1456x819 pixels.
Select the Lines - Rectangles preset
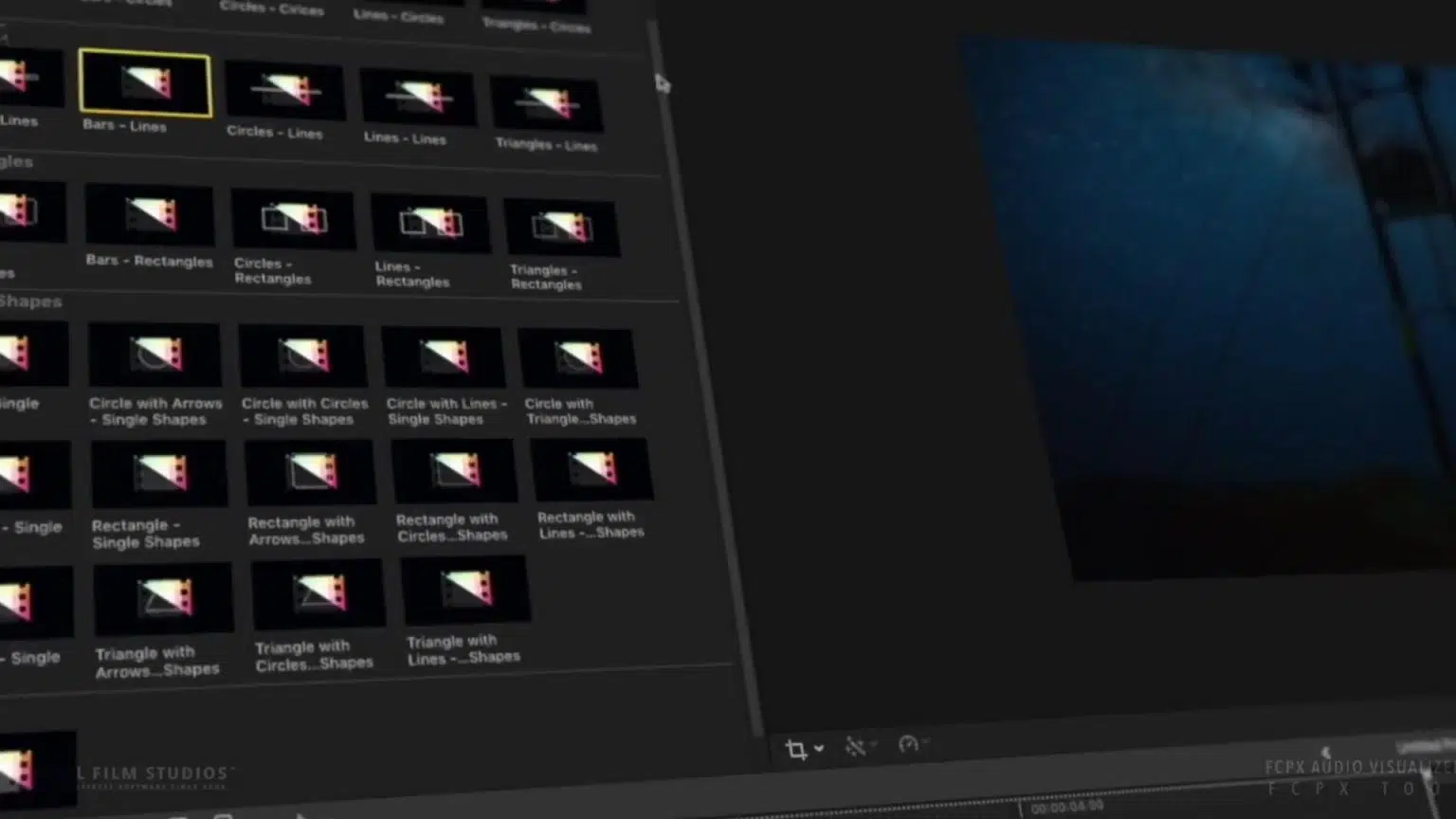point(430,224)
